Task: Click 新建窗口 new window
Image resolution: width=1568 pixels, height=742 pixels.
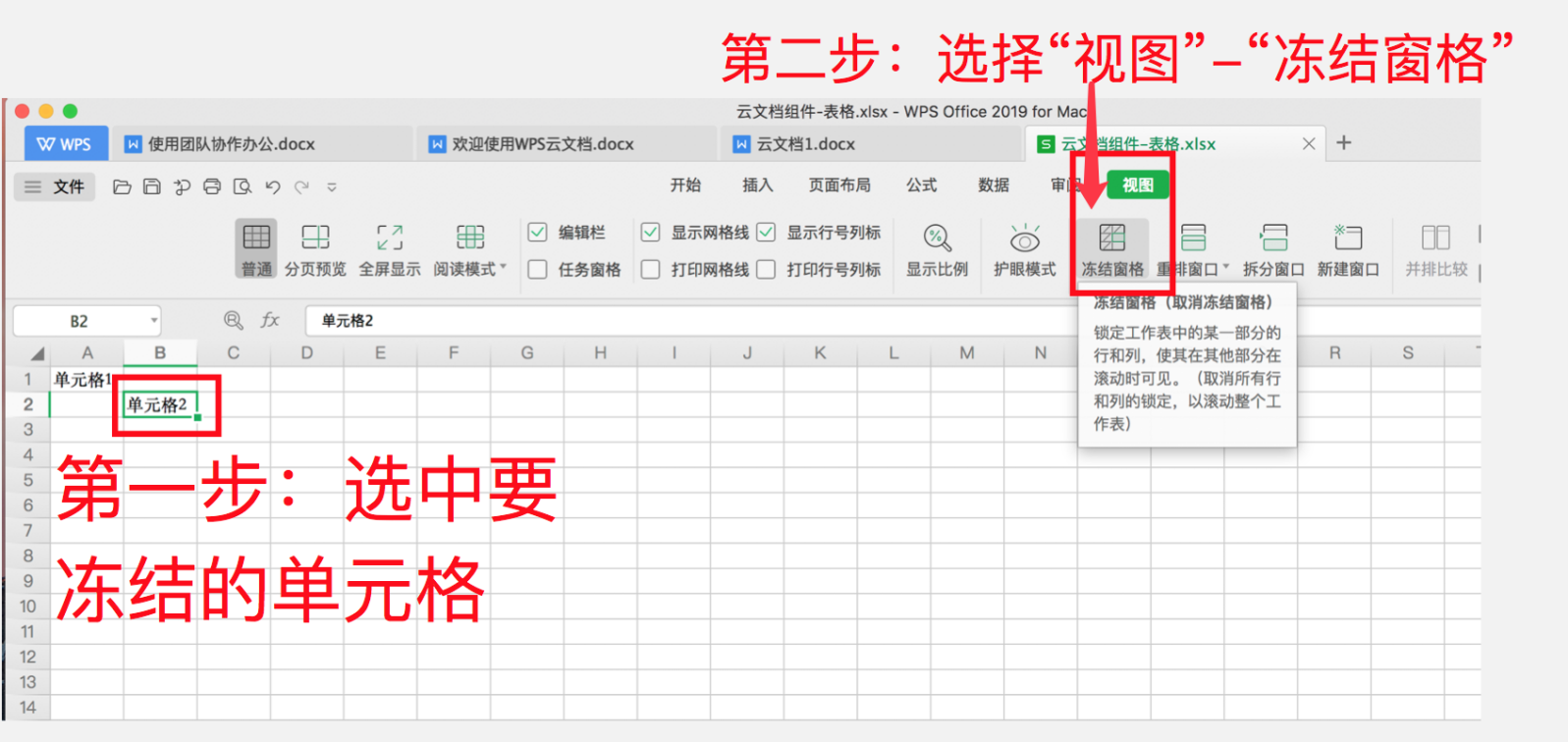Action: tap(1348, 249)
